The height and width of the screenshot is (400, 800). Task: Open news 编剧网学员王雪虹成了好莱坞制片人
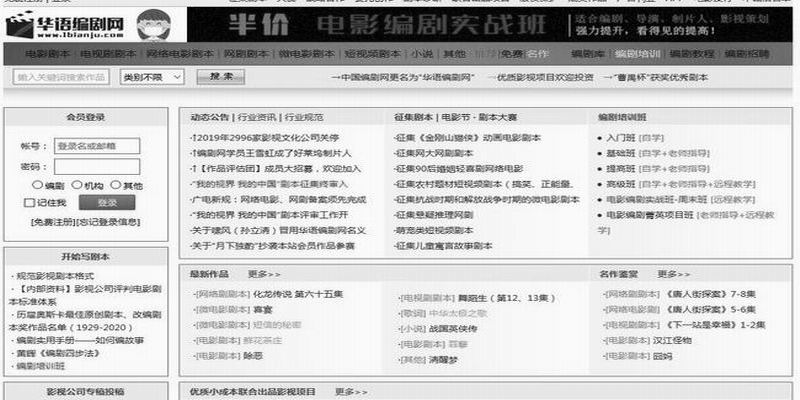click(x=271, y=153)
